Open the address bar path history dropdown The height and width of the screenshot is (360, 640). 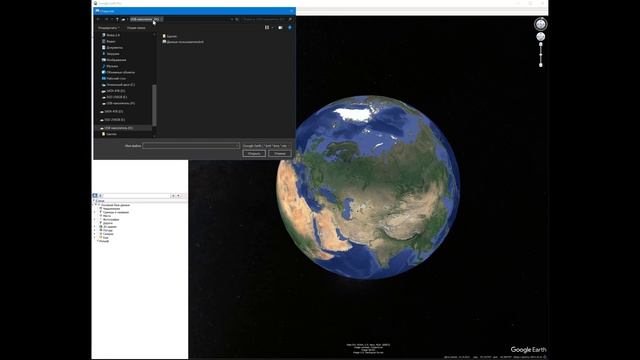[232, 19]
